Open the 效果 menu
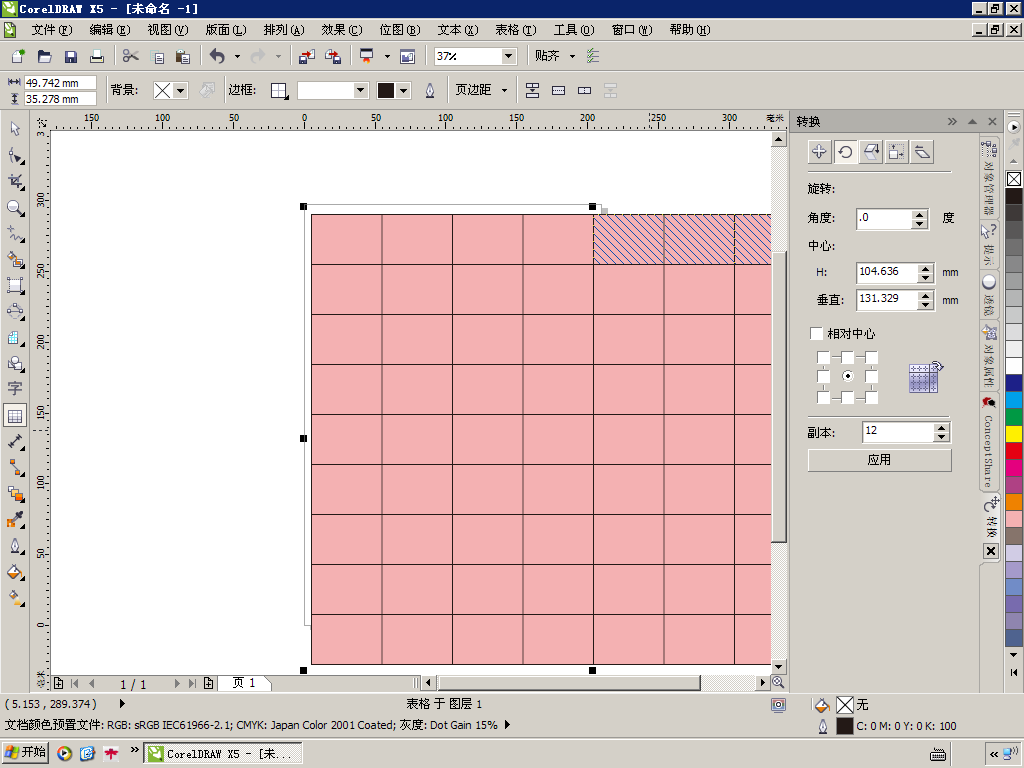This screenshot has width=1024, height=768. (x=341, y=30)
